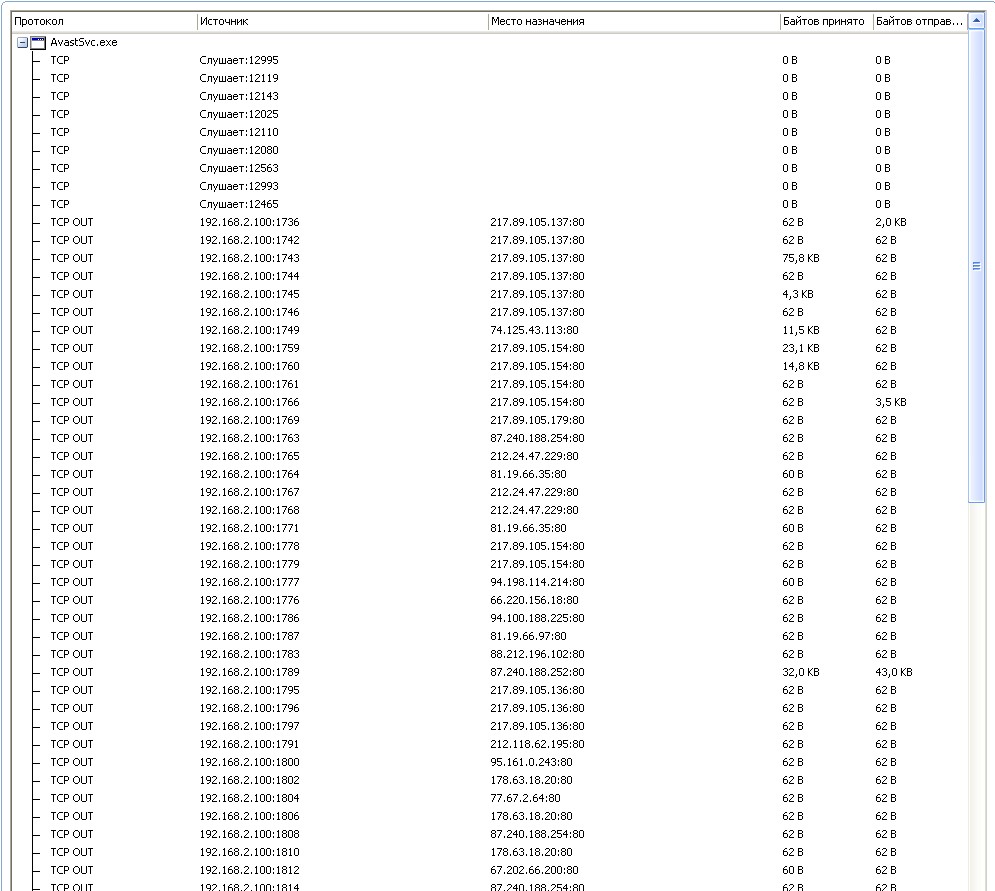Image resolution: width=995 pixels, height=891 pixels.
Task: Select destination 67.202.66.200:80
Action: pos(534,870)
